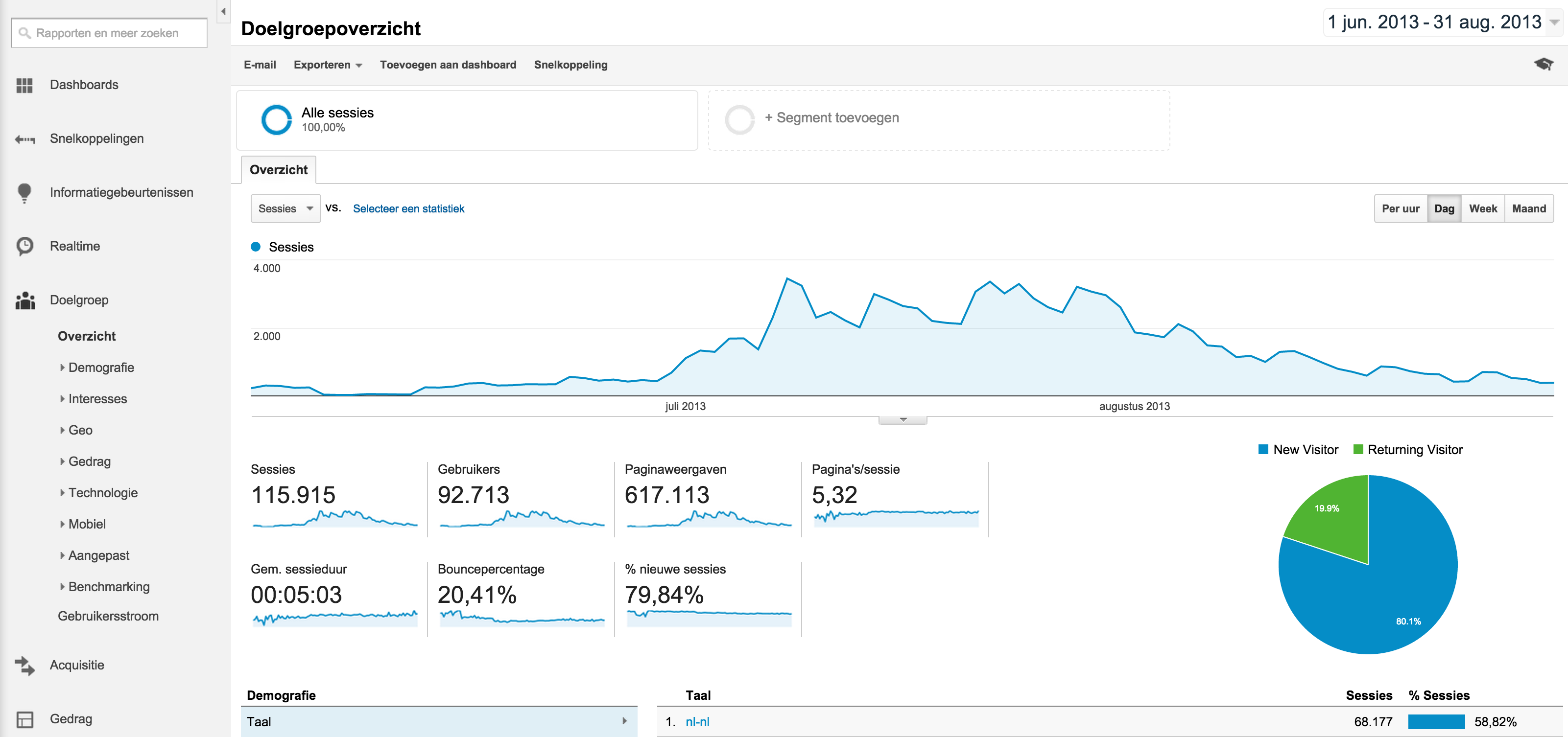Viewport: 1568px width, 737px height.
Task: Open Gebruikersstroom report
Action: 108,617
